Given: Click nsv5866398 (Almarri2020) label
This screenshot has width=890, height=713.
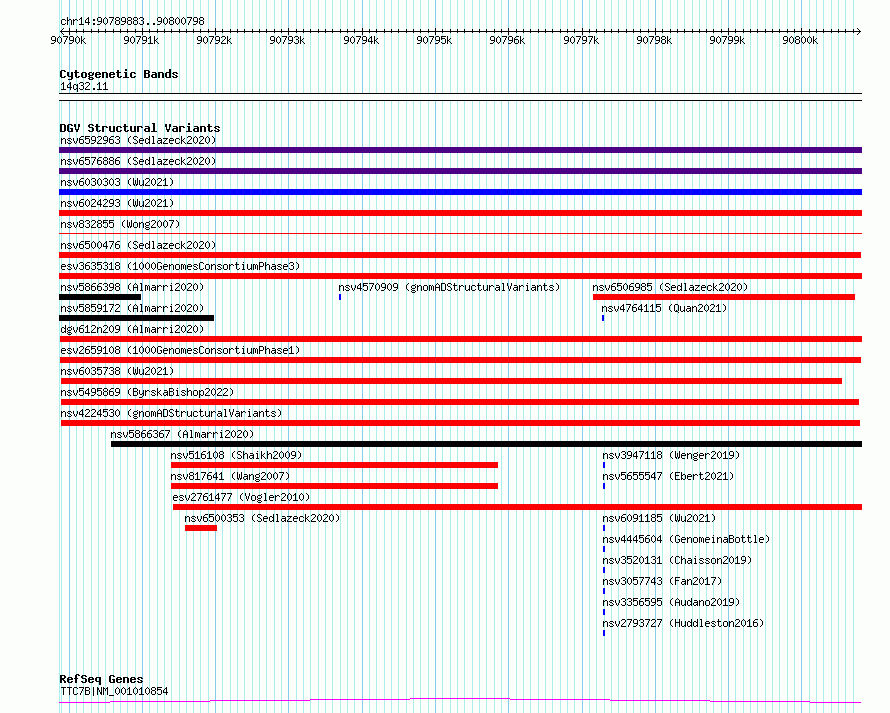Looking at the screenshot, I should tap(132, 287).
